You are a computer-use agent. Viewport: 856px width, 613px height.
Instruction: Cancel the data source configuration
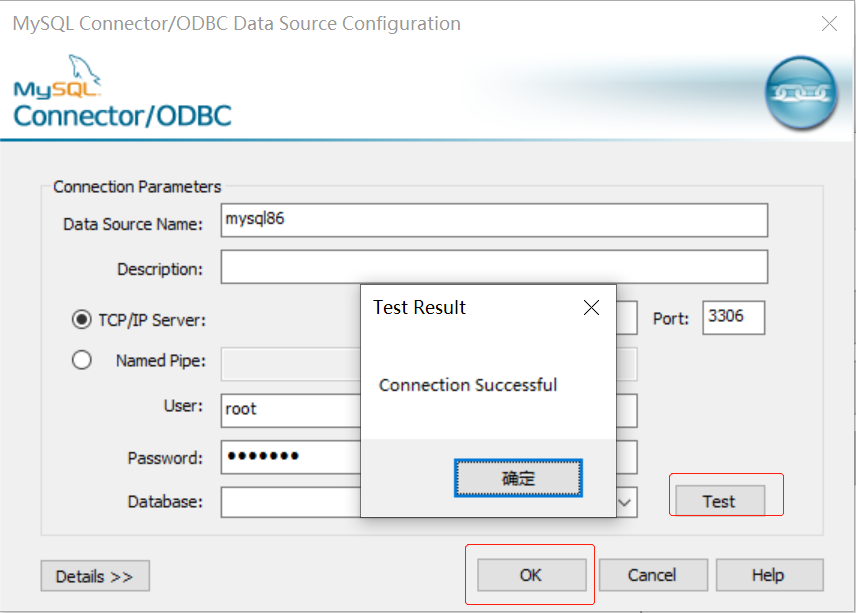point(653,575)
